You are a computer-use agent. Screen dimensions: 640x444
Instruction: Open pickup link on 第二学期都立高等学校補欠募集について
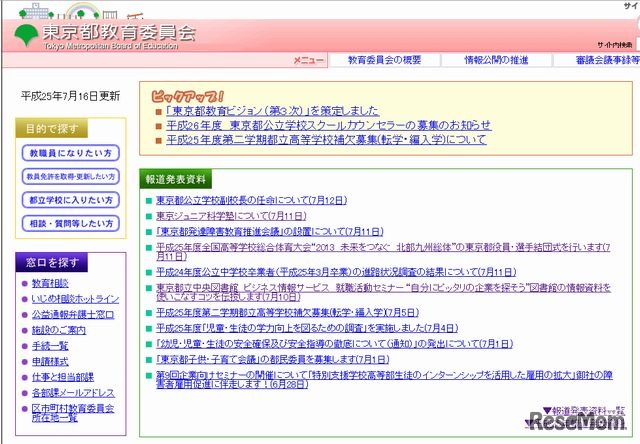[326, 140]
